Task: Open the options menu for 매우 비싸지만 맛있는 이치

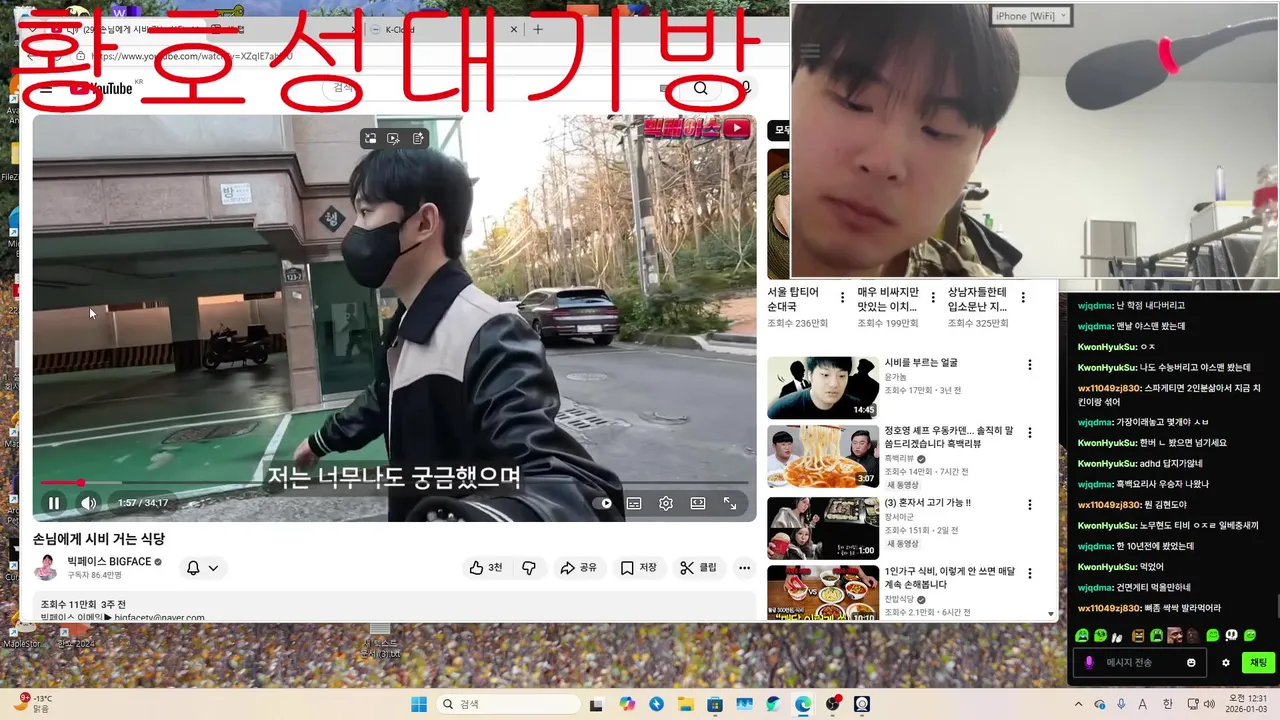Action: (x=933, y=298)
